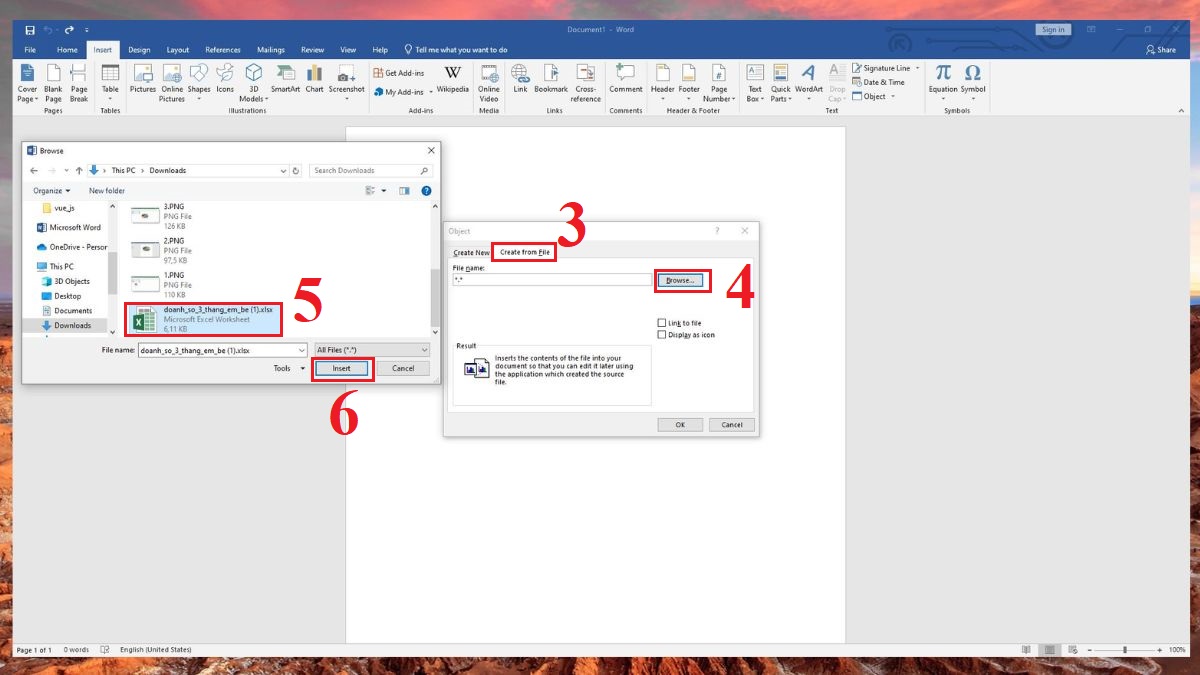
Task: Enable the Display as icon checkbox
Action: click(662, 335)
